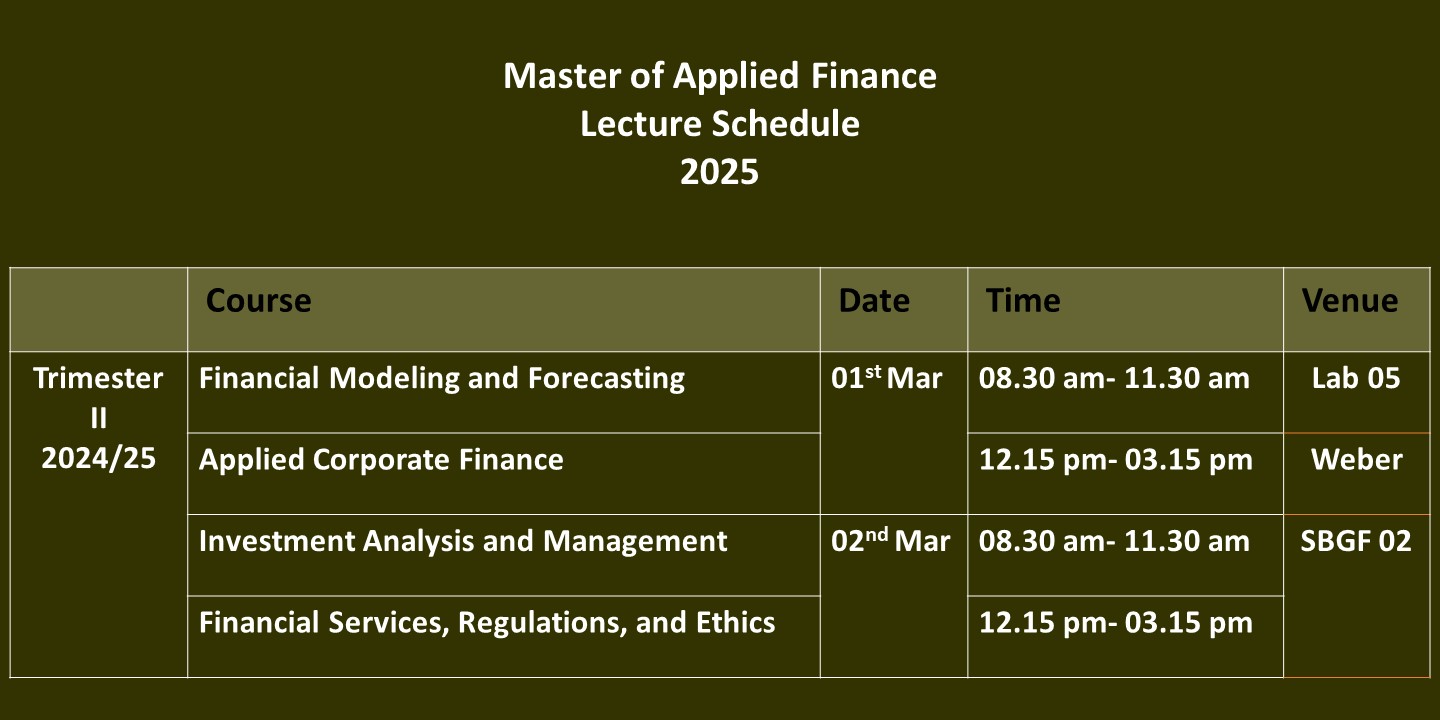Click the "Master of Applied Finance" title
Viewport: 1440px width, 720px height.
point(720,76)
